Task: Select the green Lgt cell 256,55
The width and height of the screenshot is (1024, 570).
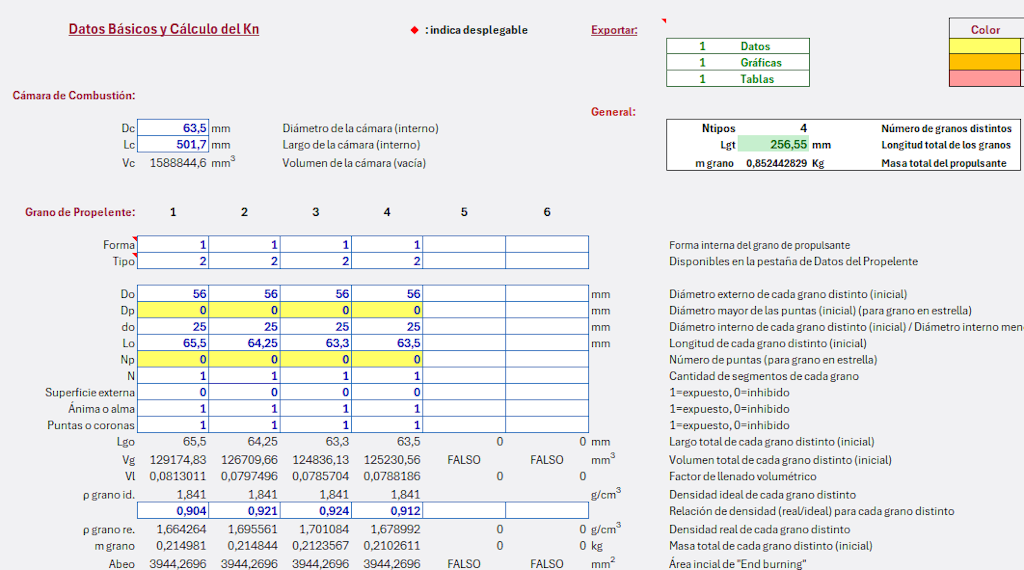Action: click(774, 144)
